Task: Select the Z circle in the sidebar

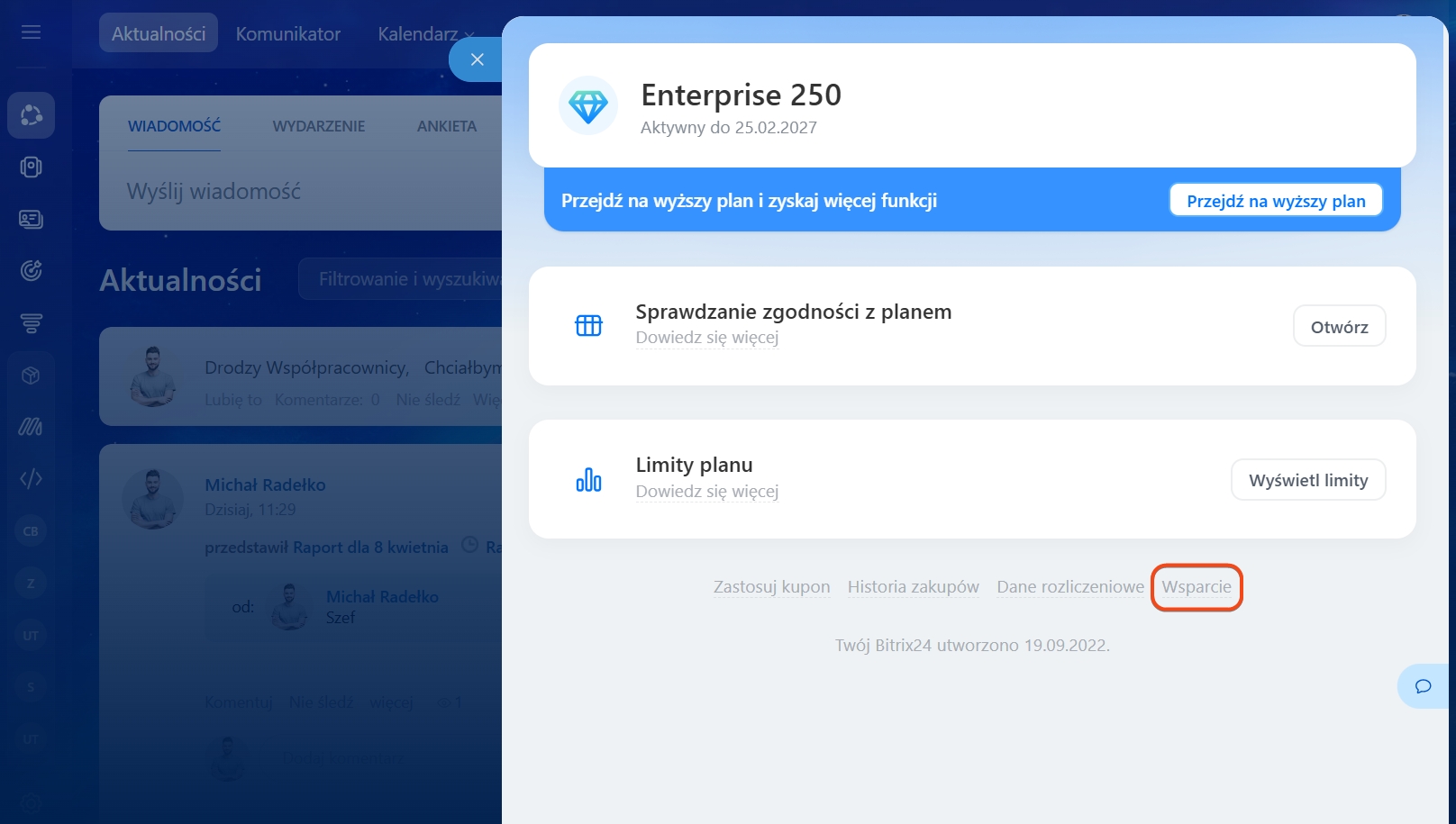Action: pos(31,584)
